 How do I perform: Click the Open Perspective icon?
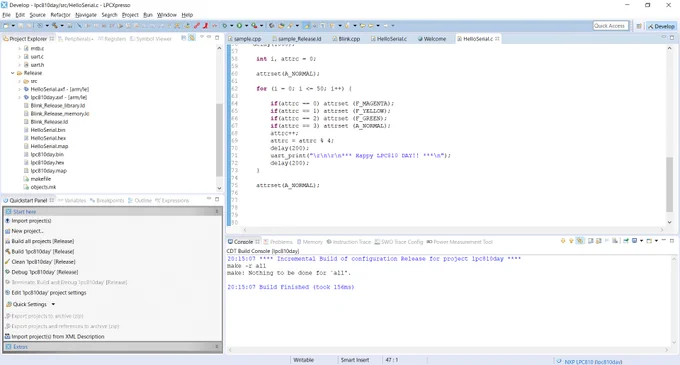coord(639,26)
